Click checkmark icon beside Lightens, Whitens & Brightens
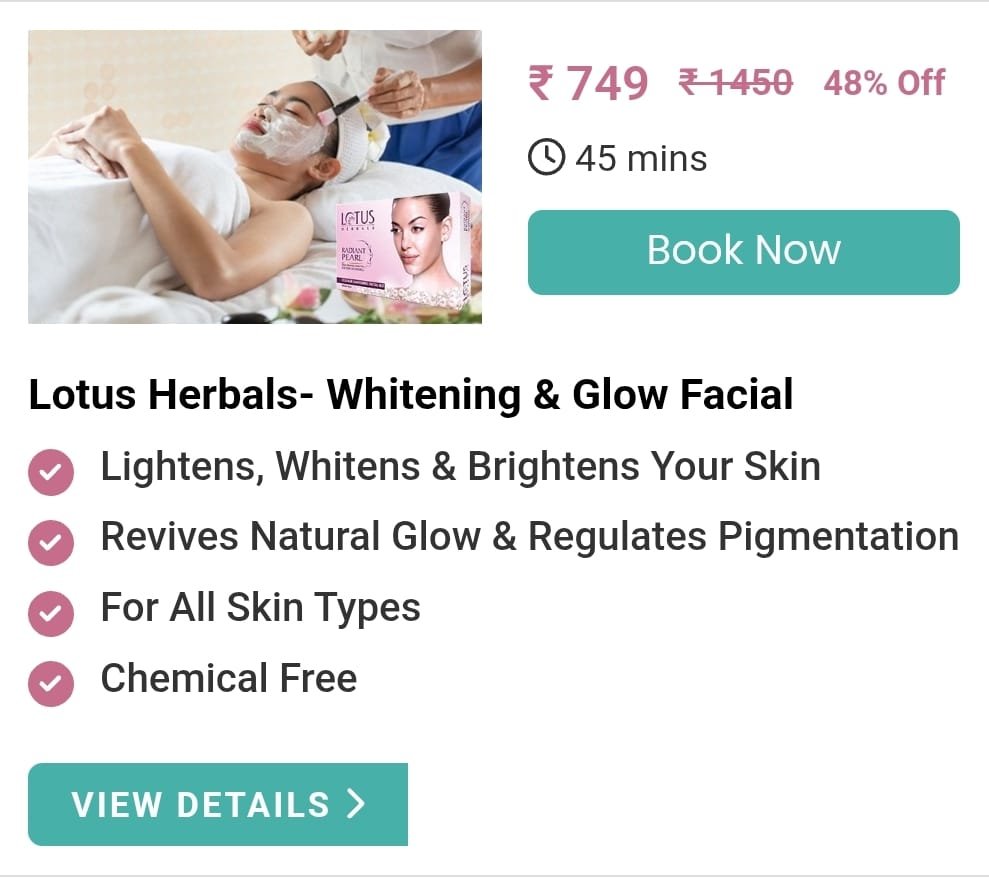Screen dimensions: 989x878 pos(51,472)
